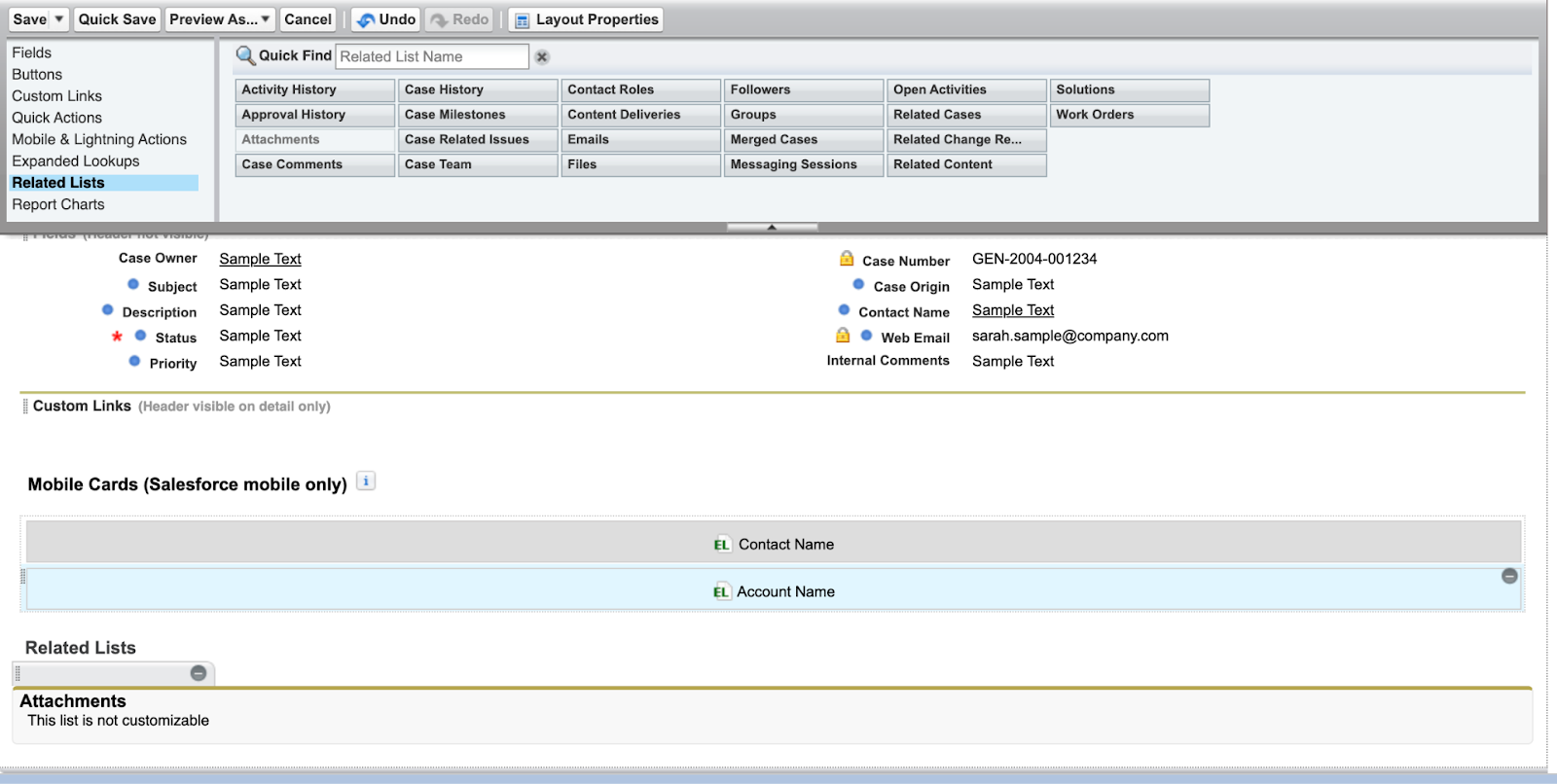
Task: Select the Files palette item
Action: [x=640, y=164]
